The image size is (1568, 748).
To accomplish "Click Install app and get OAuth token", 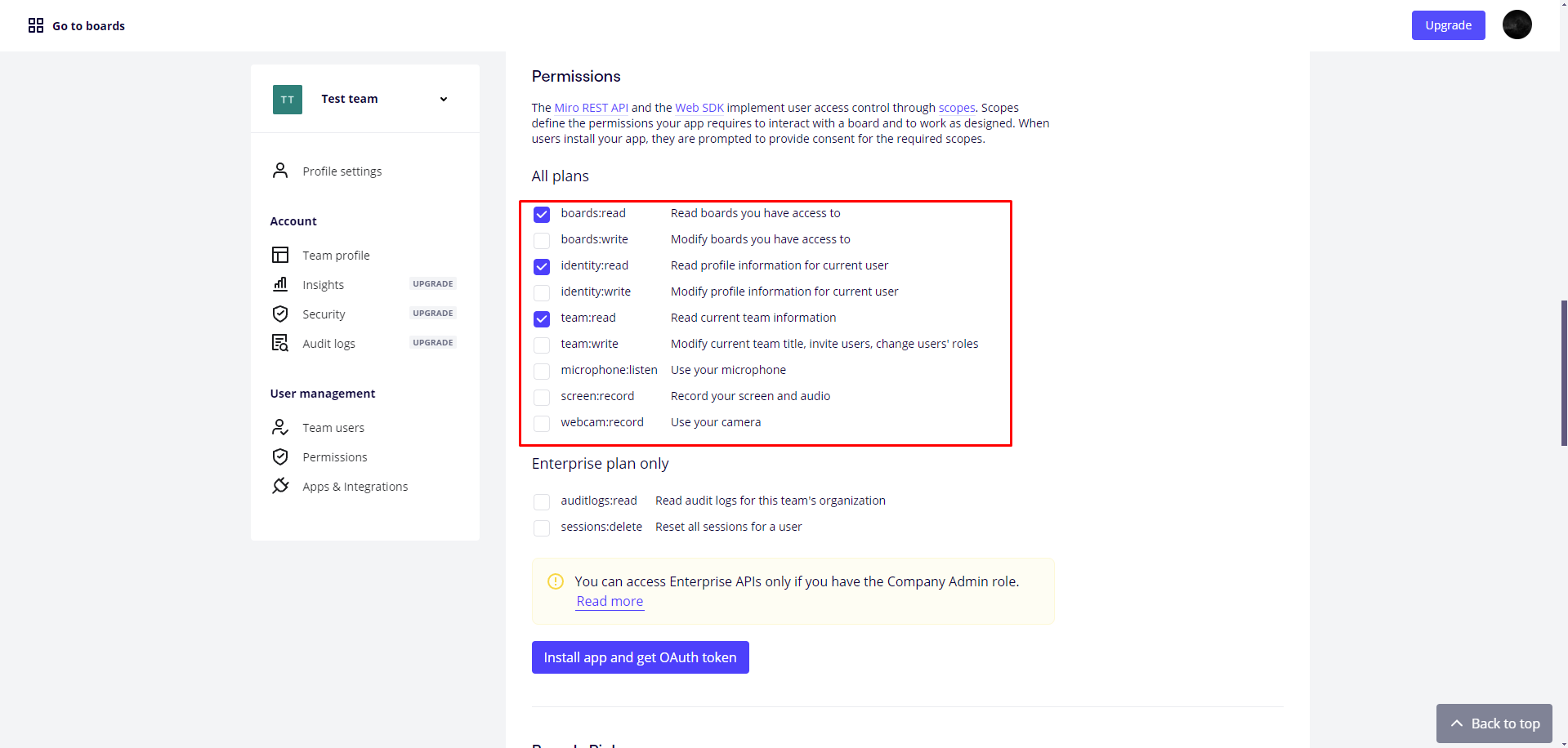I will [x=640, y=657].
